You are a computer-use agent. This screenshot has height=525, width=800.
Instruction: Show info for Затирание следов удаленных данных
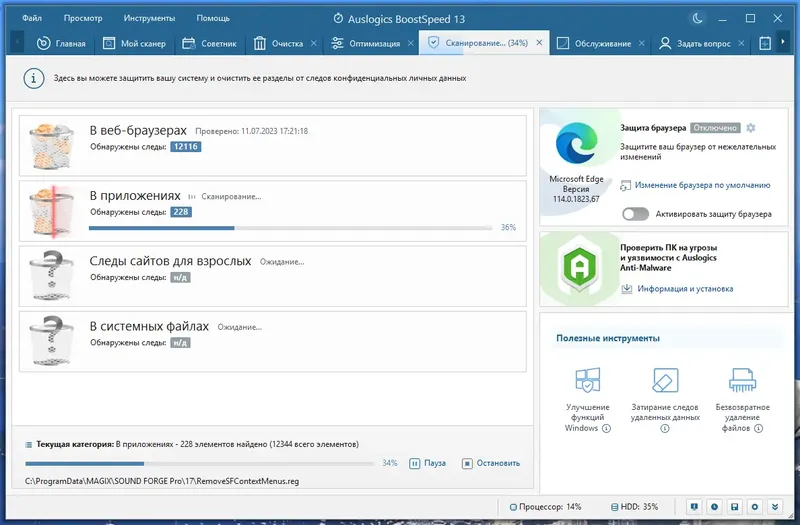pos(664,429)
